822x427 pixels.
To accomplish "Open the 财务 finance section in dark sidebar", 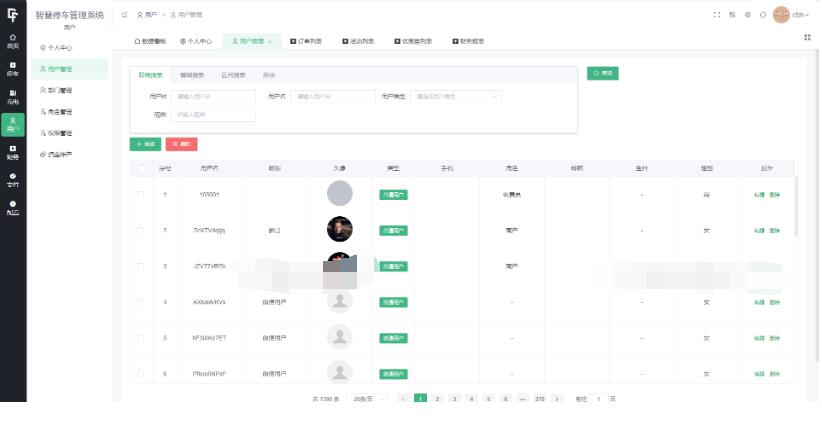I will pos(13,152).
